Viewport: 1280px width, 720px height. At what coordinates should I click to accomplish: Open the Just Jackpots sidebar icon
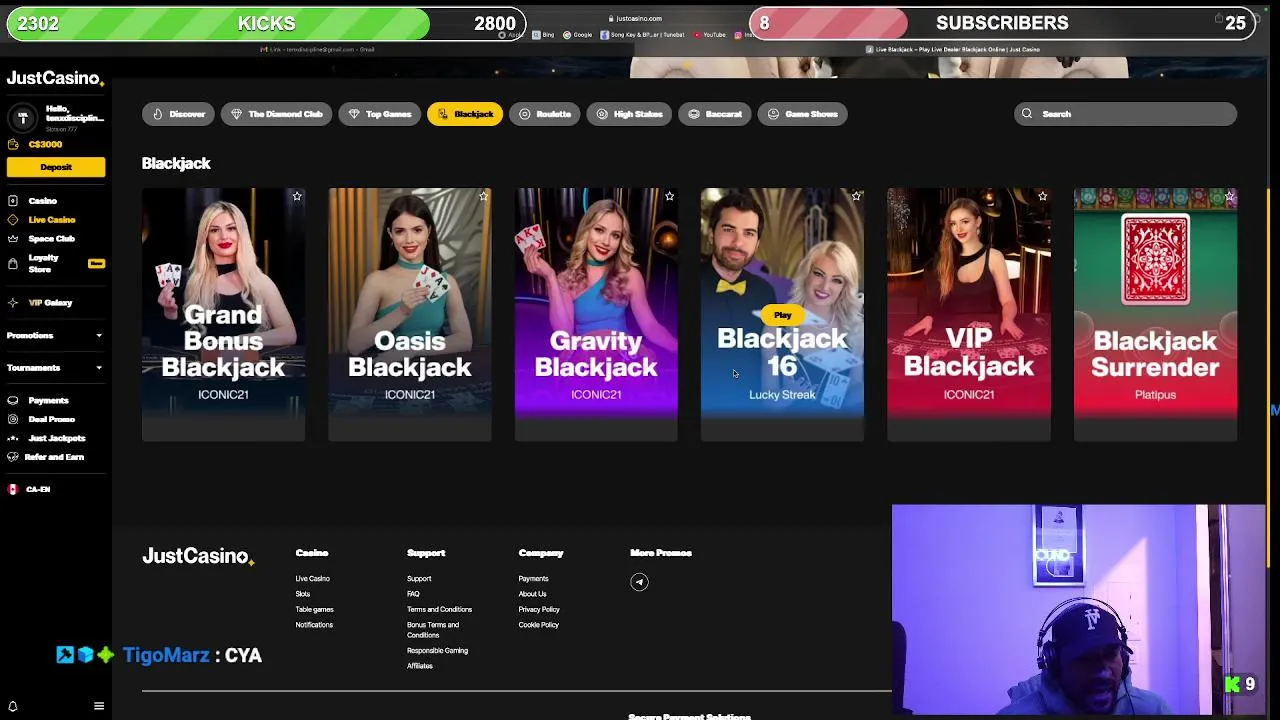[x=13, y=438]
